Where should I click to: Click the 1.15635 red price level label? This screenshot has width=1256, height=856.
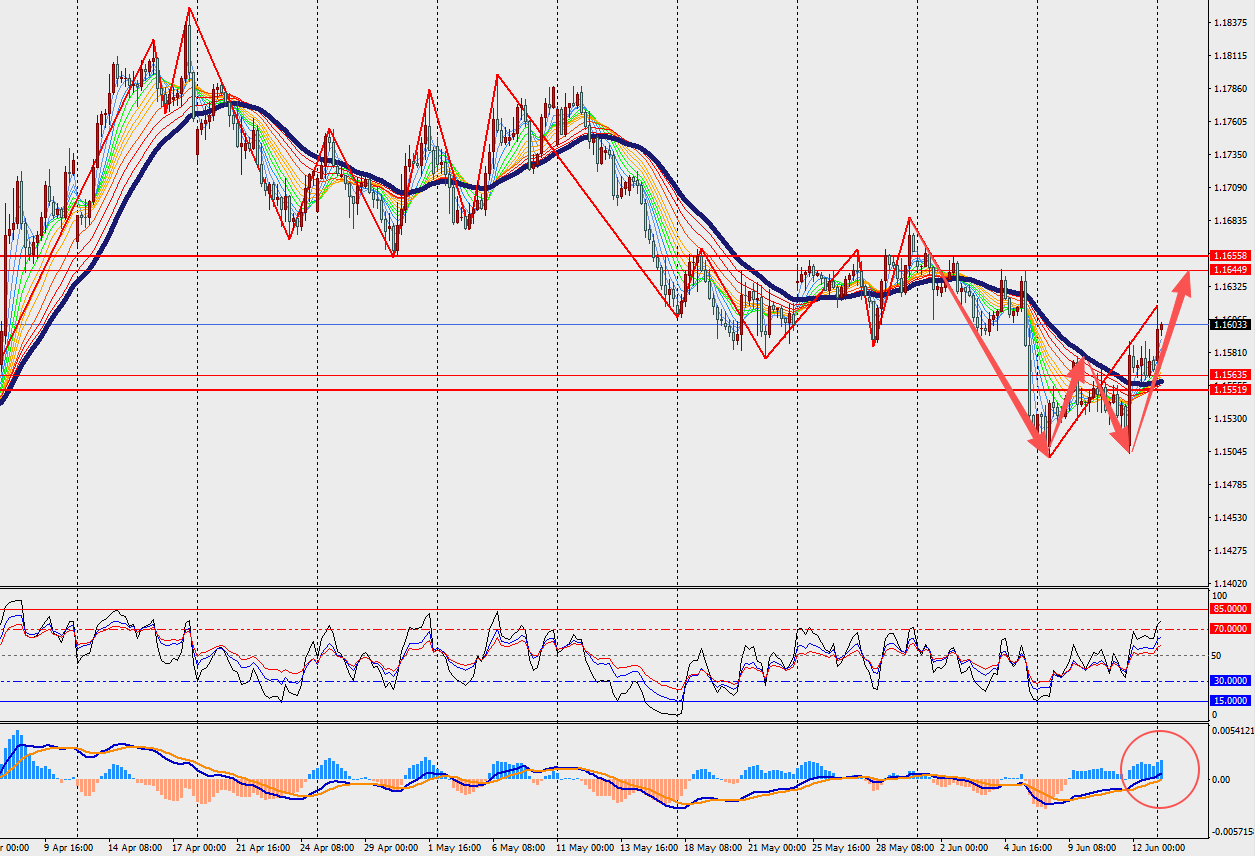tap(1228, 374)
